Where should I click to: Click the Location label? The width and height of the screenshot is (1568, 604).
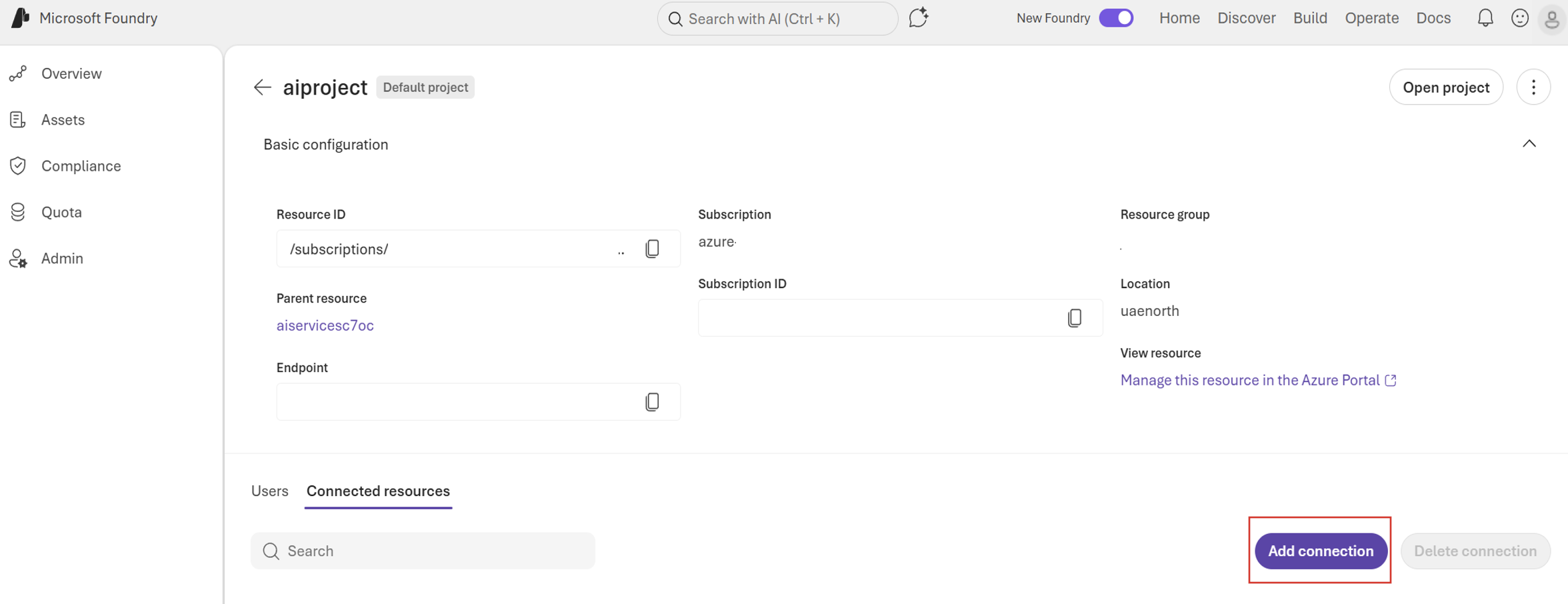click(1145, 284)
